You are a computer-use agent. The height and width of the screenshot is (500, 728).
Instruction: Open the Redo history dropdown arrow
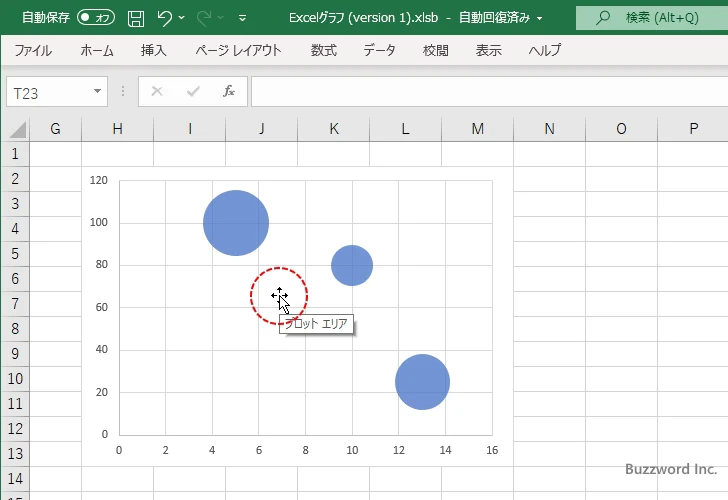point(221,18)
